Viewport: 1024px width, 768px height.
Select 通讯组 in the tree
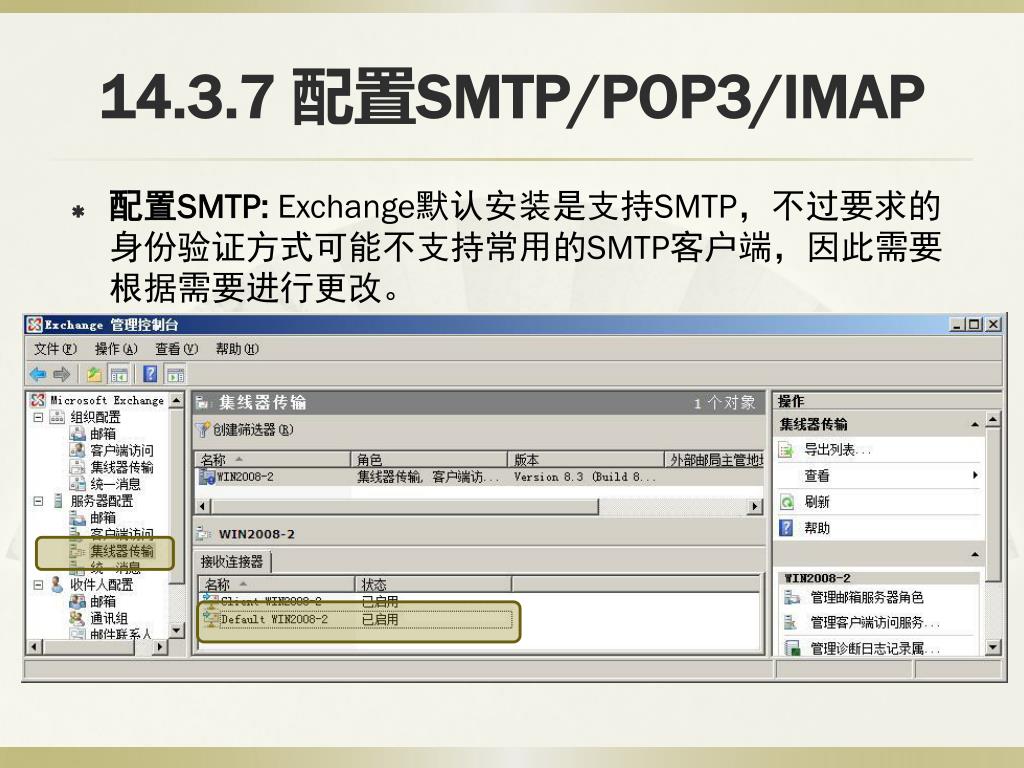(109, 618)
